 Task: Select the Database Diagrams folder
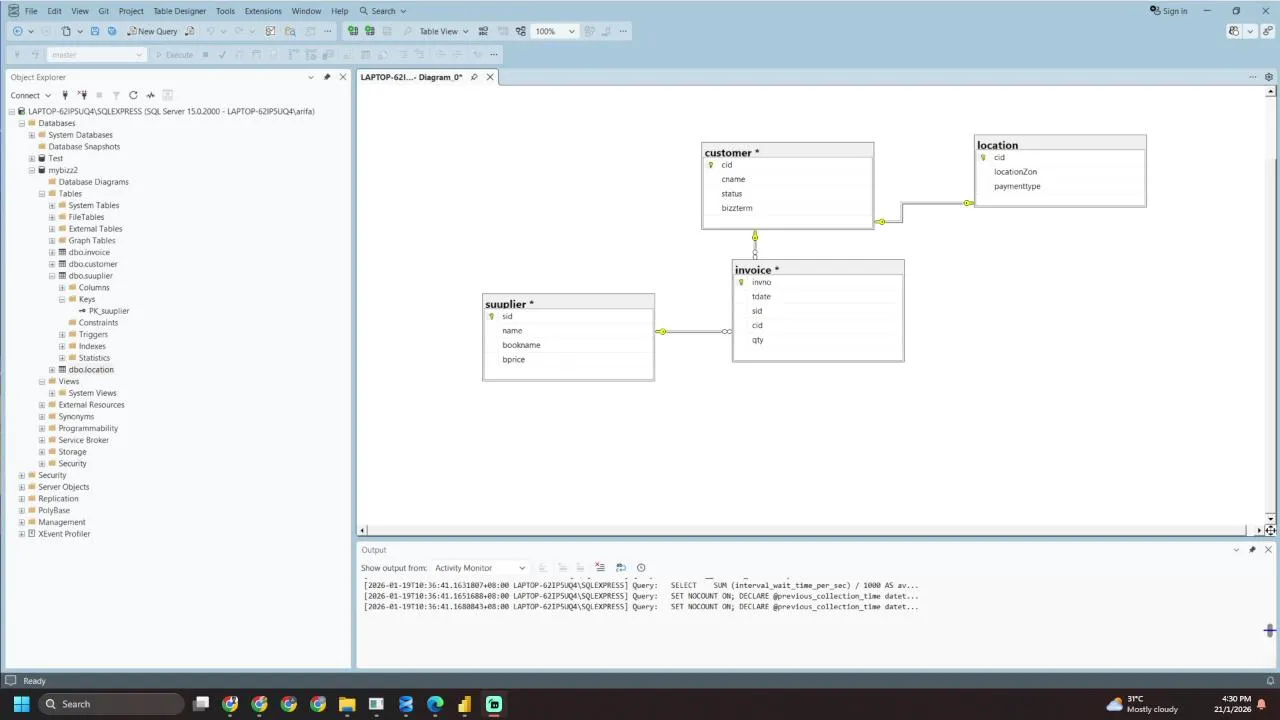(x=93, y=182)
